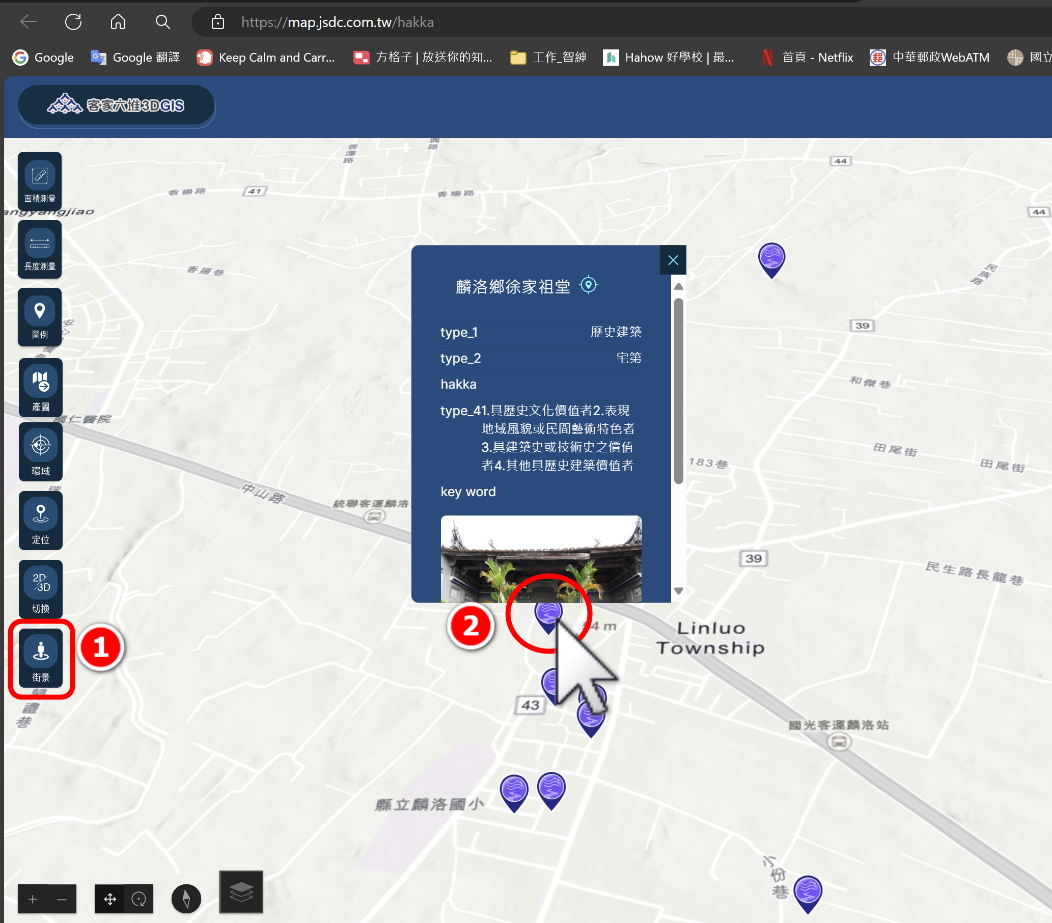Open the Google 翻譯 bookmark
This screenshot has width=1052, height=923.
coord(136,58)
